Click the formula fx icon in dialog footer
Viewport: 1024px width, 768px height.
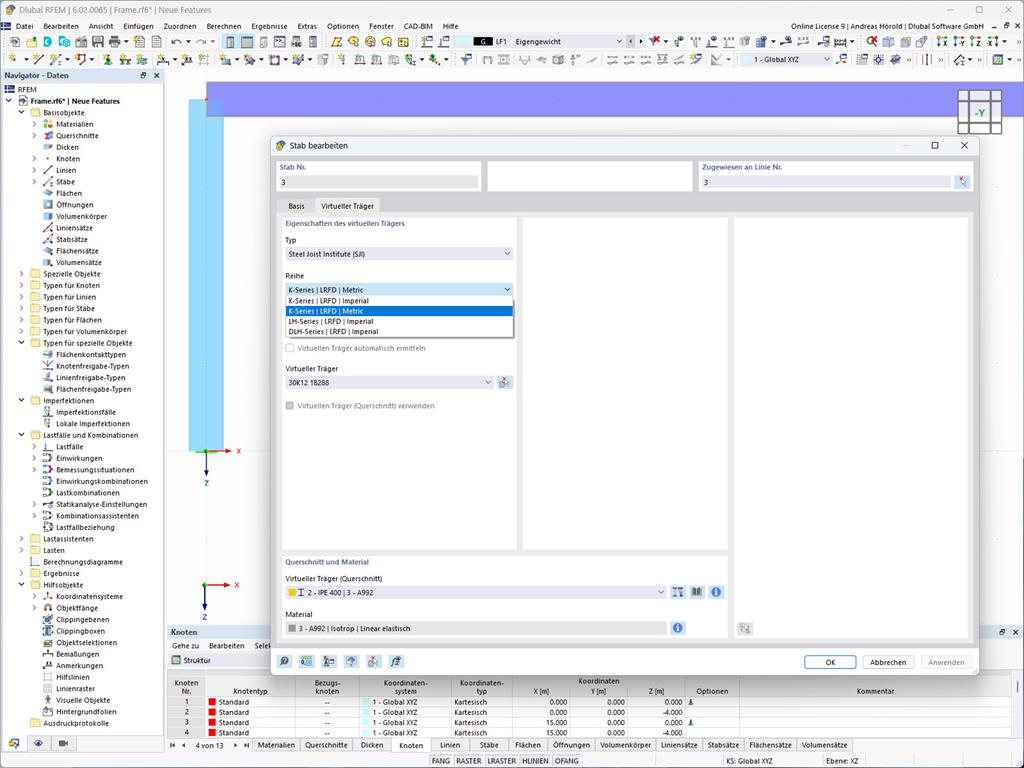click(x=396, y=662)
